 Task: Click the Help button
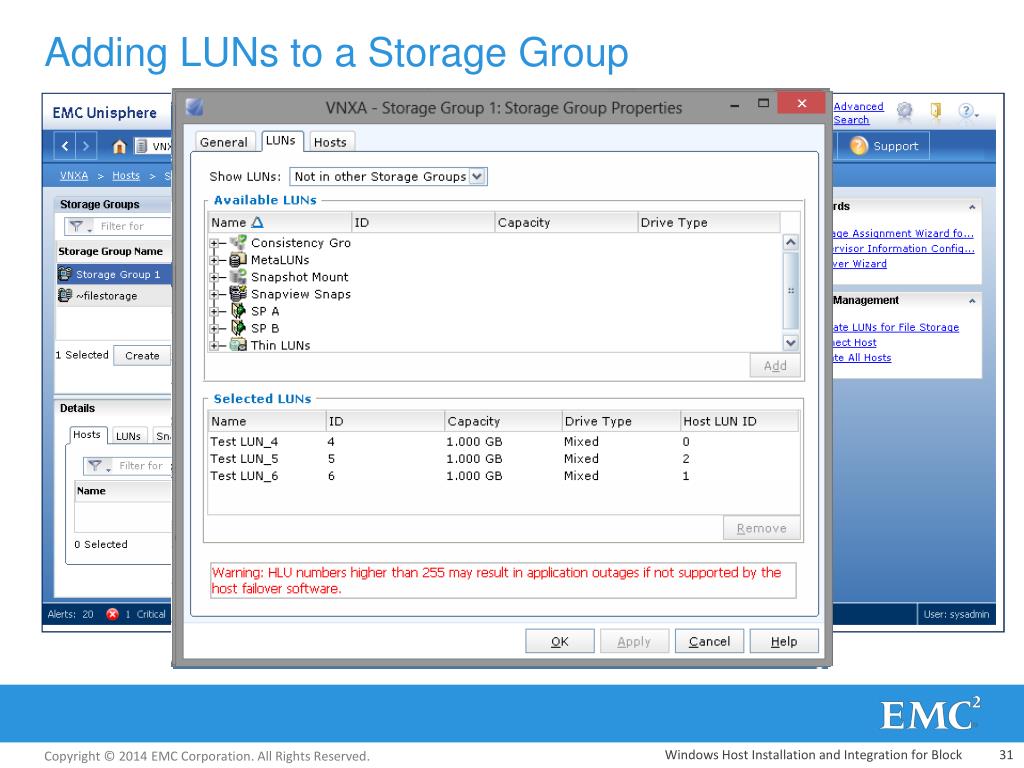click(784, 641)
